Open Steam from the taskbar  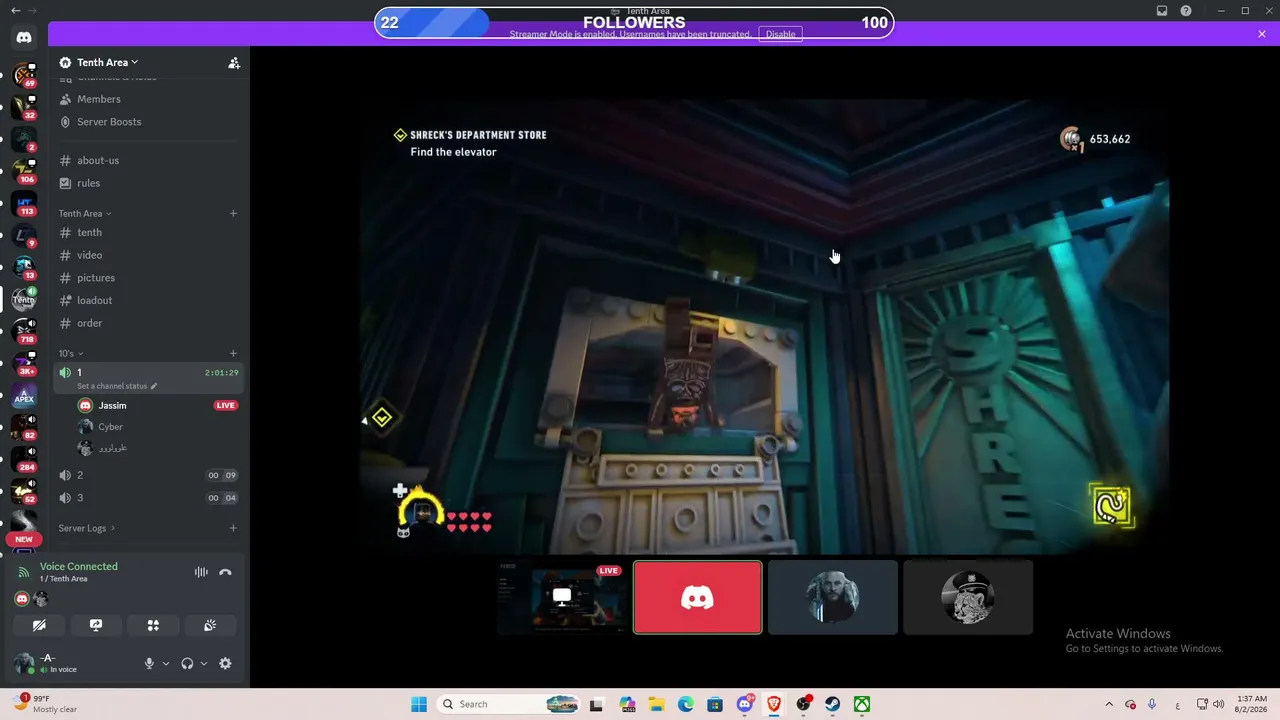(x=832, y=704)
